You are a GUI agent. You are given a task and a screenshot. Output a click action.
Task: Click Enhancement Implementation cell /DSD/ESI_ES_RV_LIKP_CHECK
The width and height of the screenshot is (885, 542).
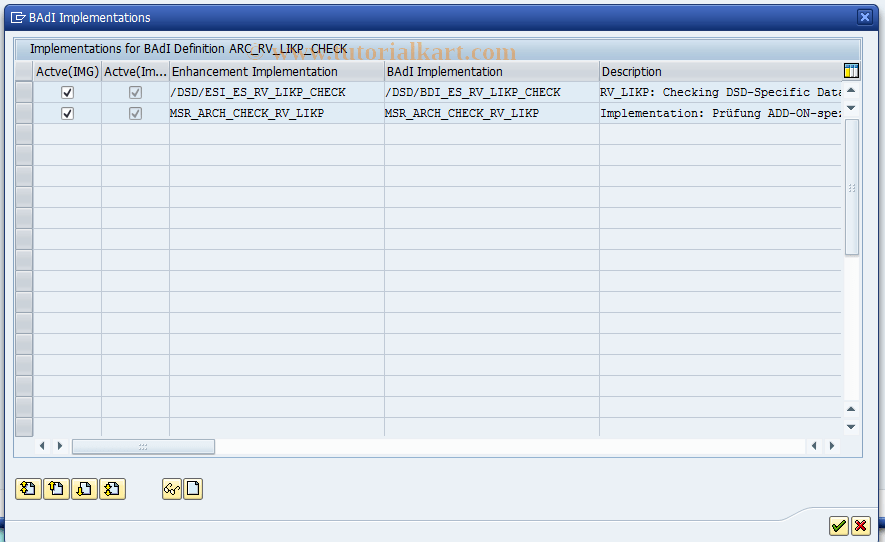tap(277, 92)
